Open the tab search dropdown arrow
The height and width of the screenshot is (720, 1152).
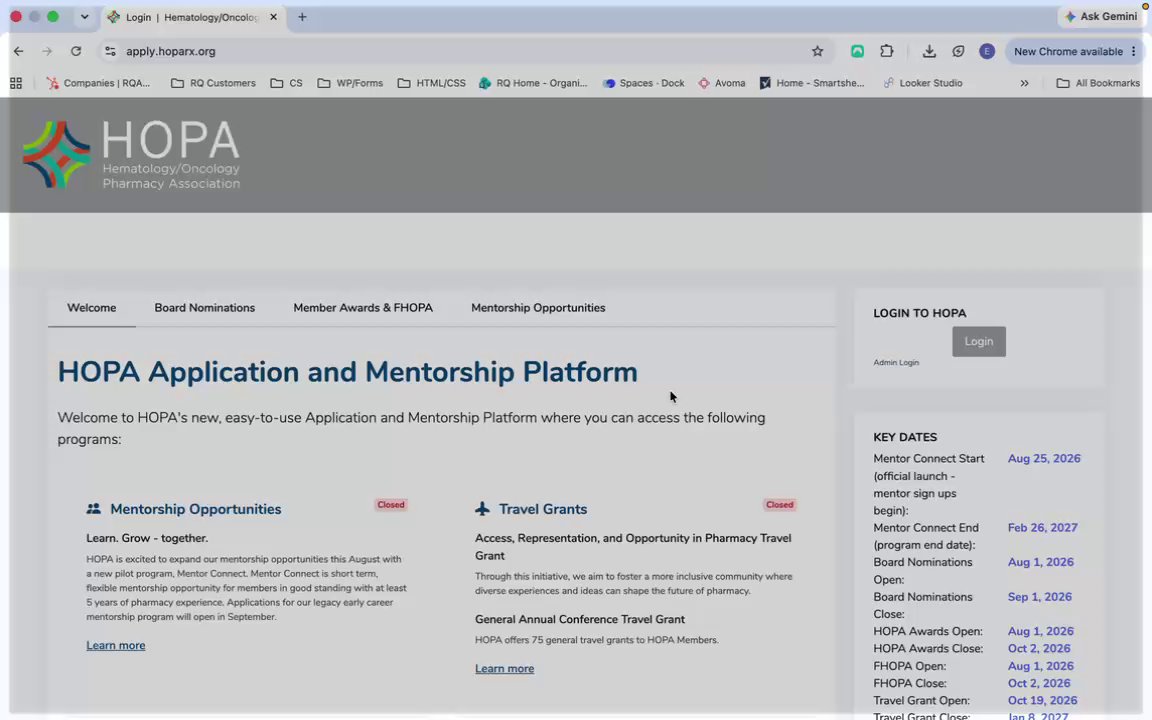coord(84,17)
